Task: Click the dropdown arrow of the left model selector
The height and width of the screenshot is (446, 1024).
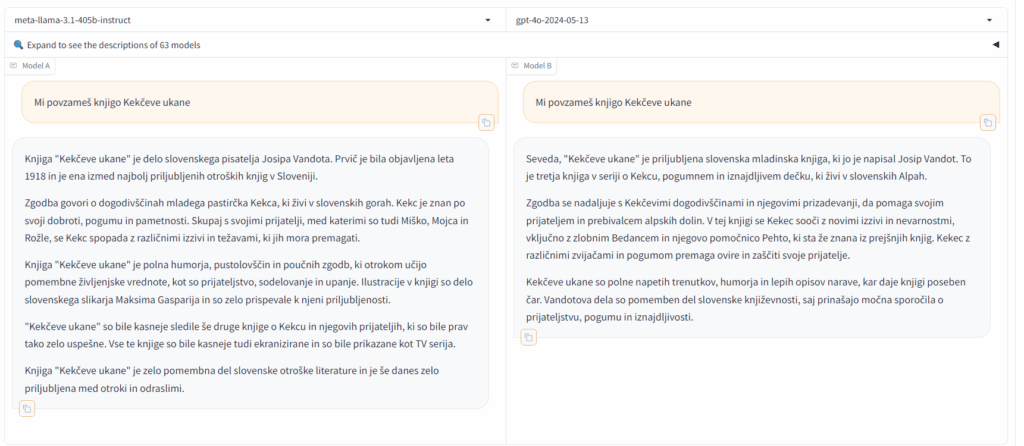Action: pos(487,19)
